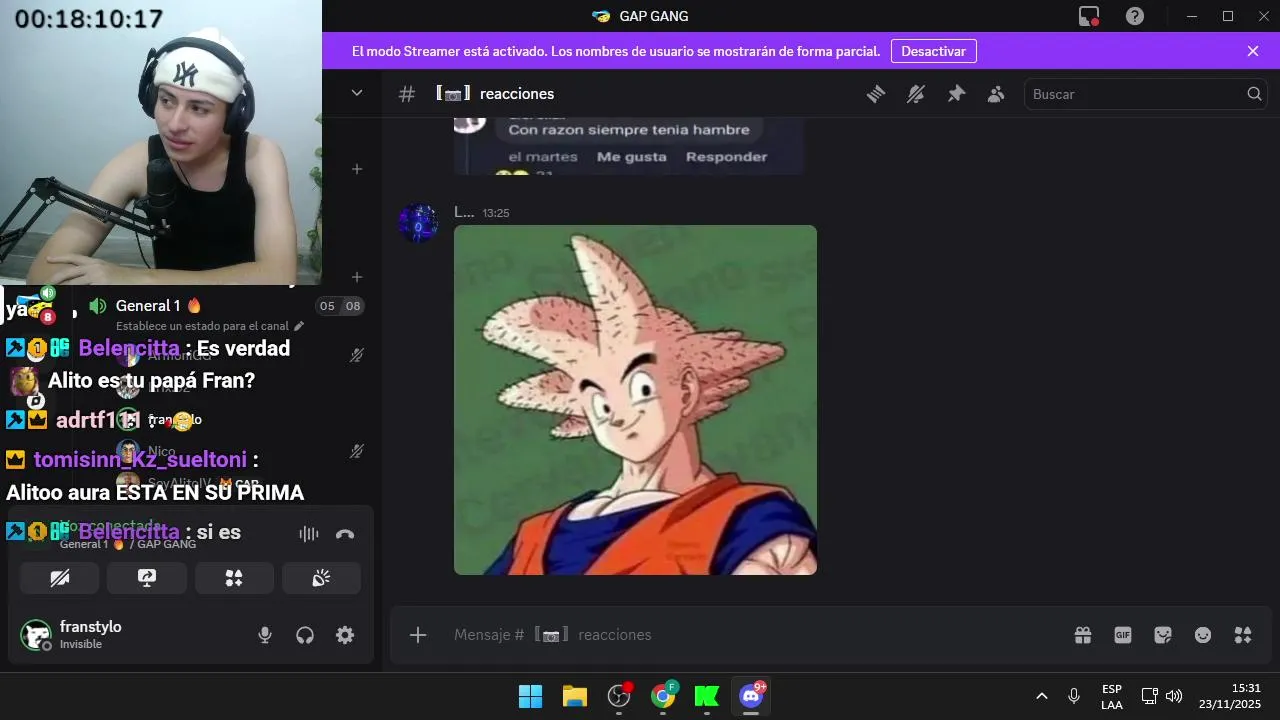Open taskbar volume icon

(1174, 696)
